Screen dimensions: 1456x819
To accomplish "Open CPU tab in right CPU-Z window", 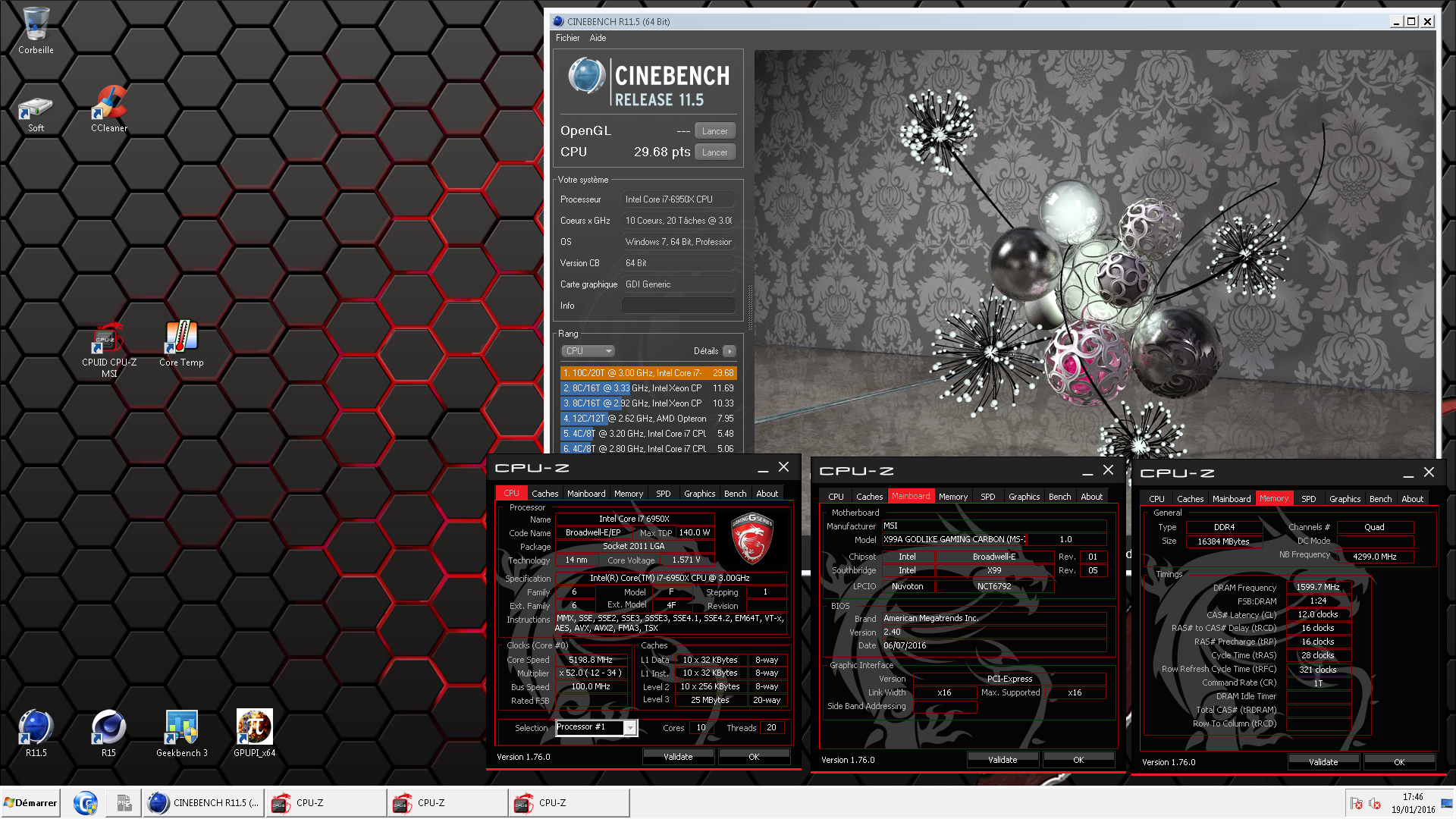I will 1156,499.
